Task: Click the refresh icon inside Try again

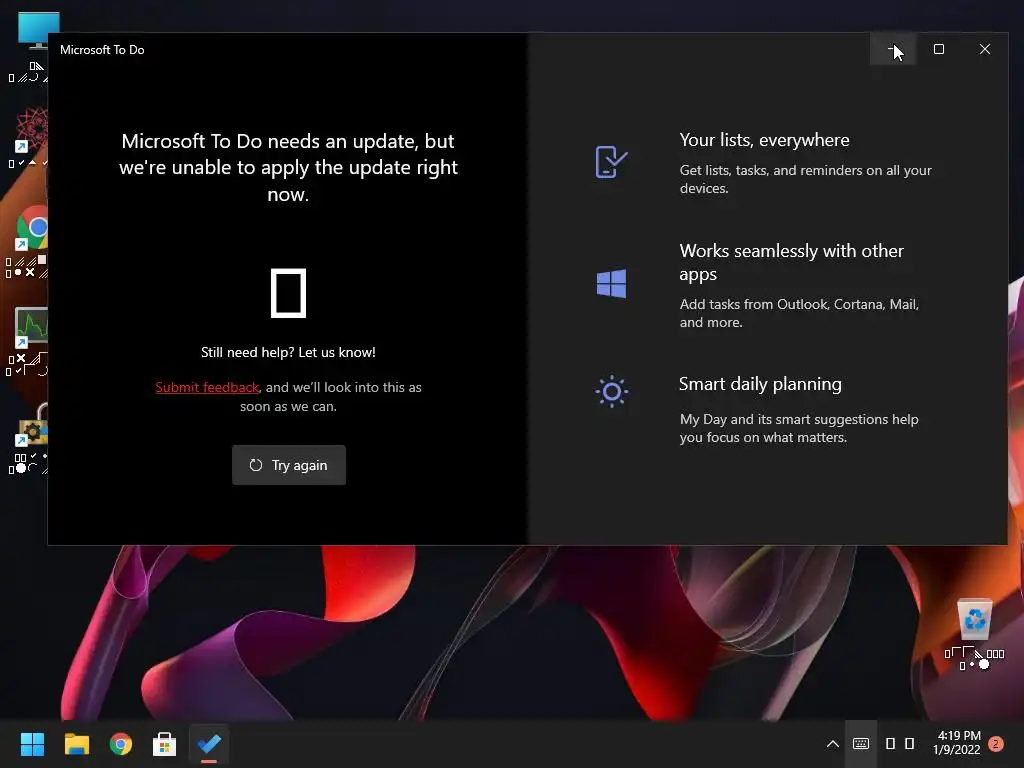Action: click(x=256, y=465)
